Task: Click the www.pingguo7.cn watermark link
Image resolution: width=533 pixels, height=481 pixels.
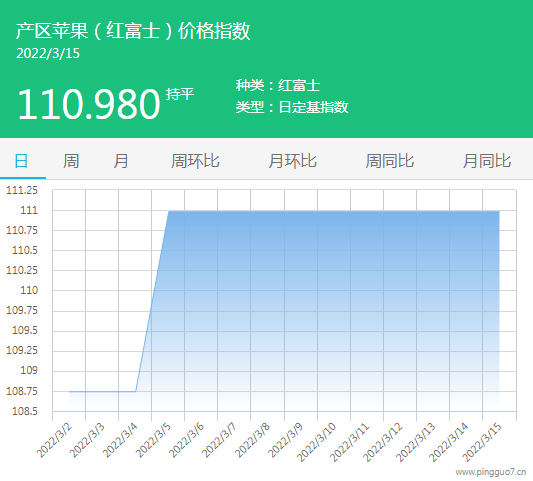Action: click(x=491, y=472)
